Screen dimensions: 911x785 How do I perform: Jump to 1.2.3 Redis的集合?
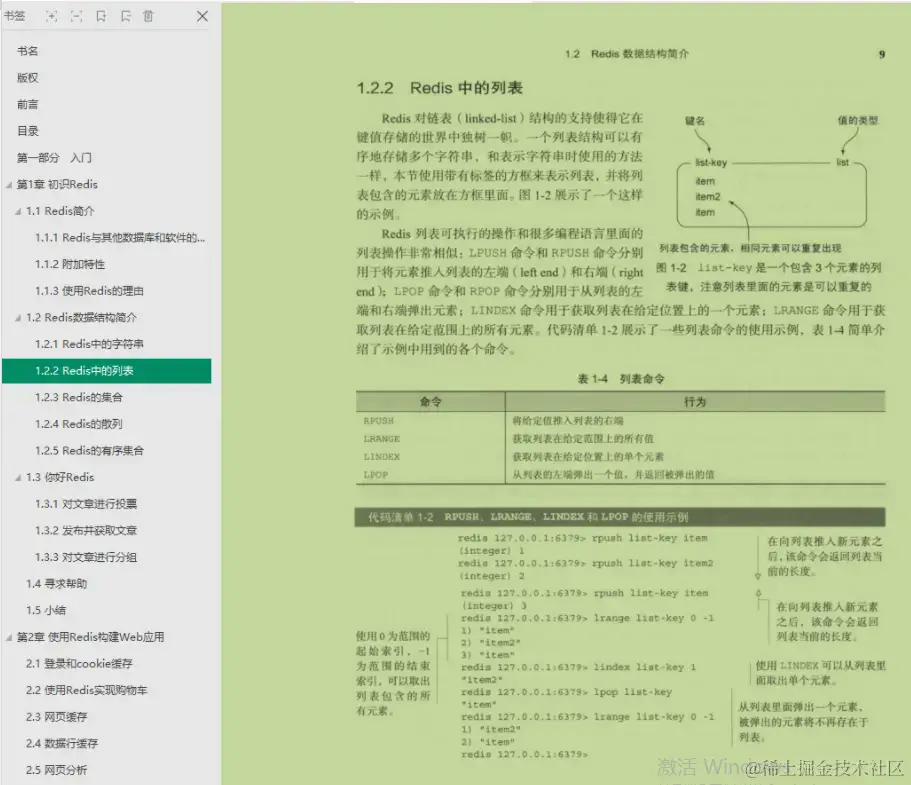coord(78,397)
